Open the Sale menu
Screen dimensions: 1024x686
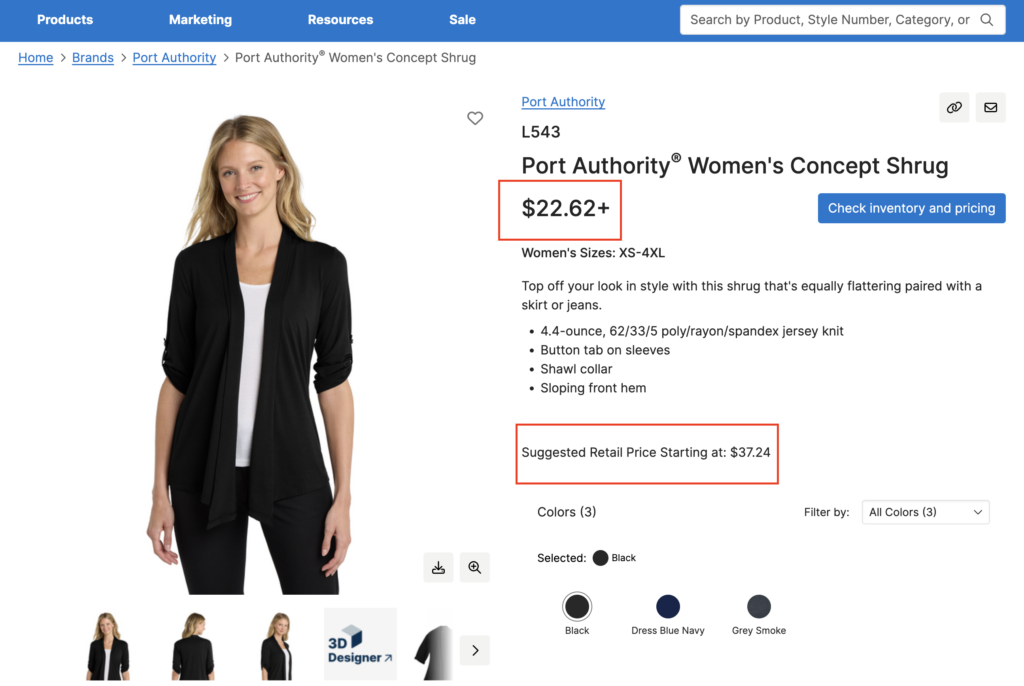point(463,20)
